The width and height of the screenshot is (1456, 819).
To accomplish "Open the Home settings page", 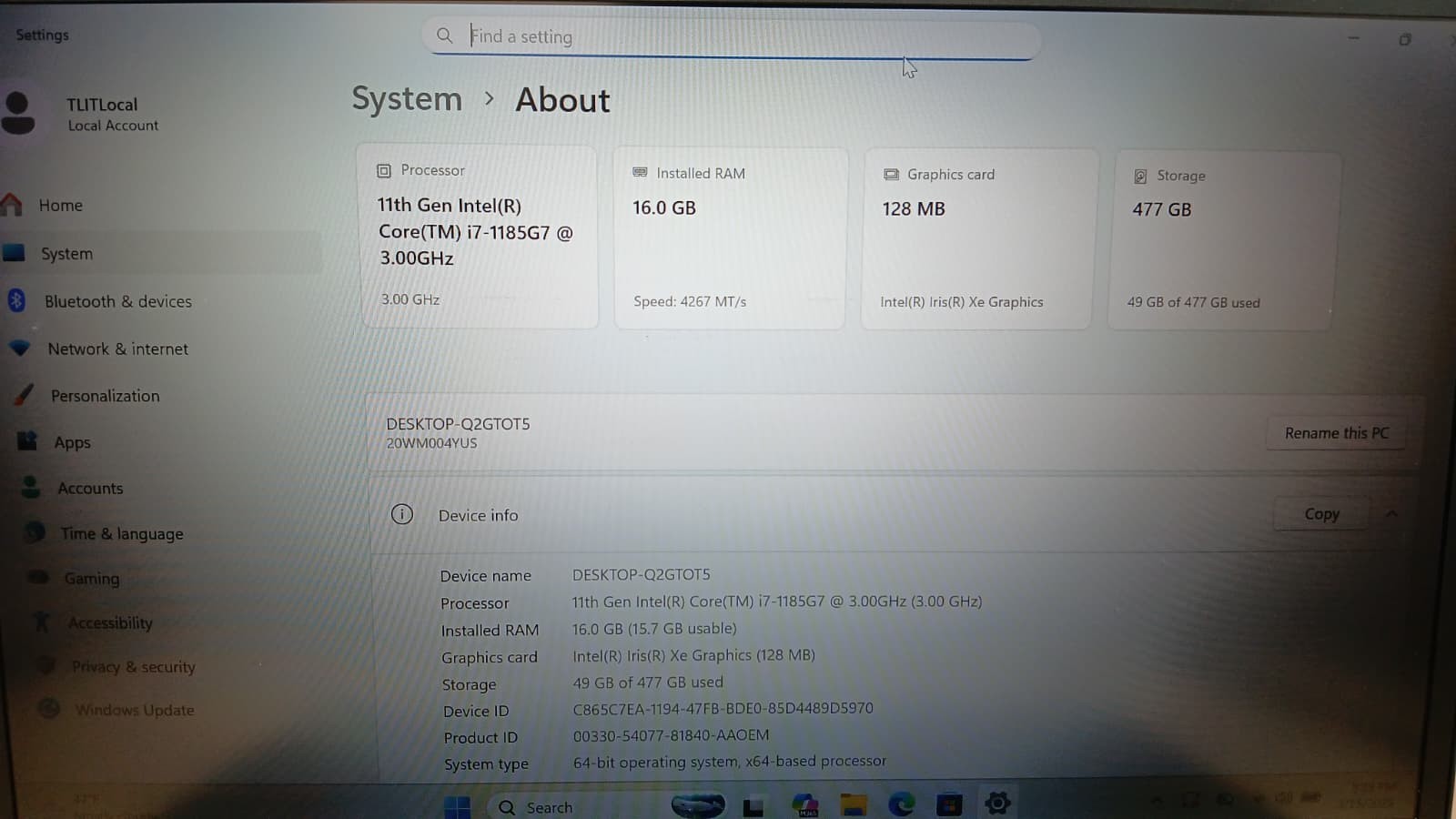I will point(60,206).
